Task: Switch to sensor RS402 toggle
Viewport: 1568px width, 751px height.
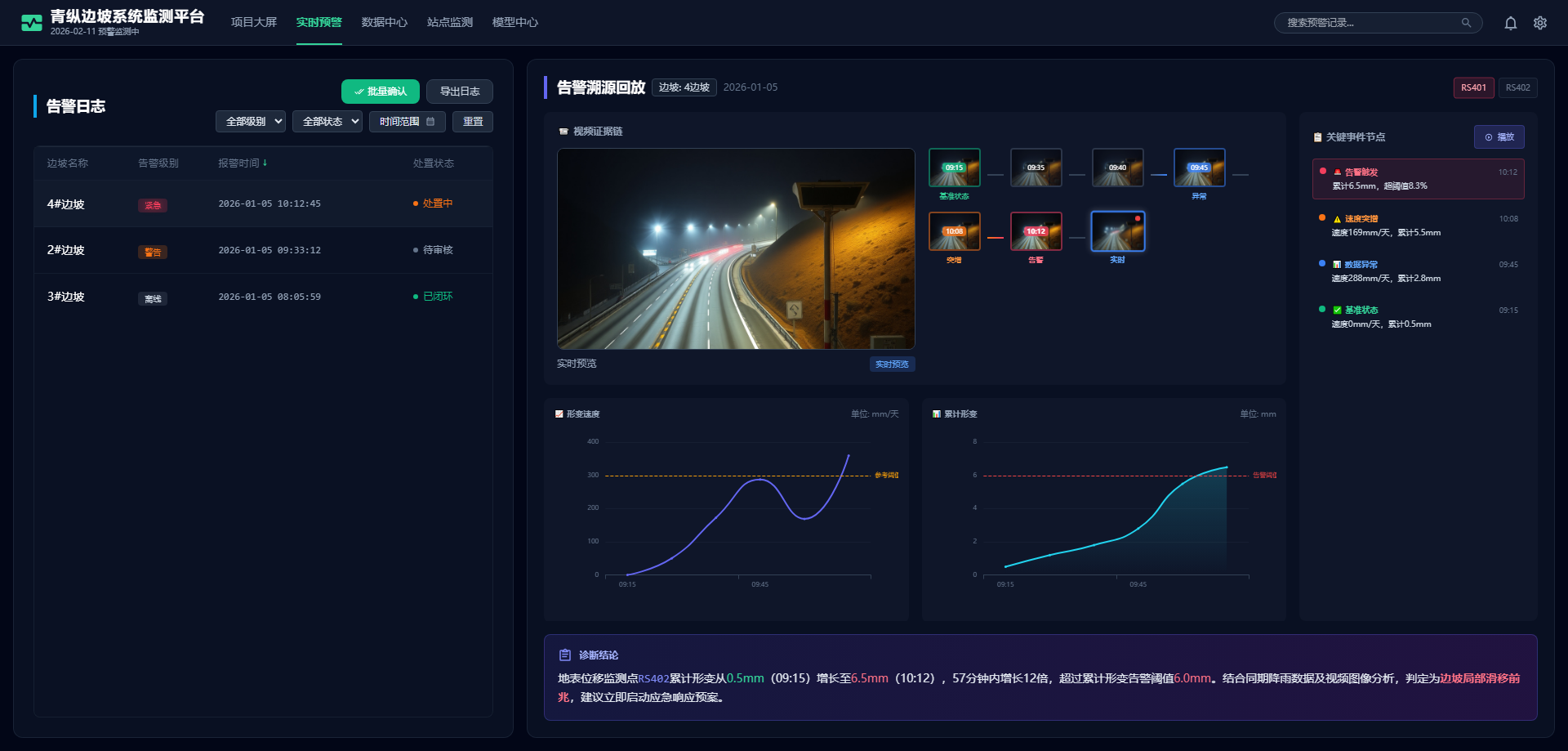Action: click(1517, 87)
